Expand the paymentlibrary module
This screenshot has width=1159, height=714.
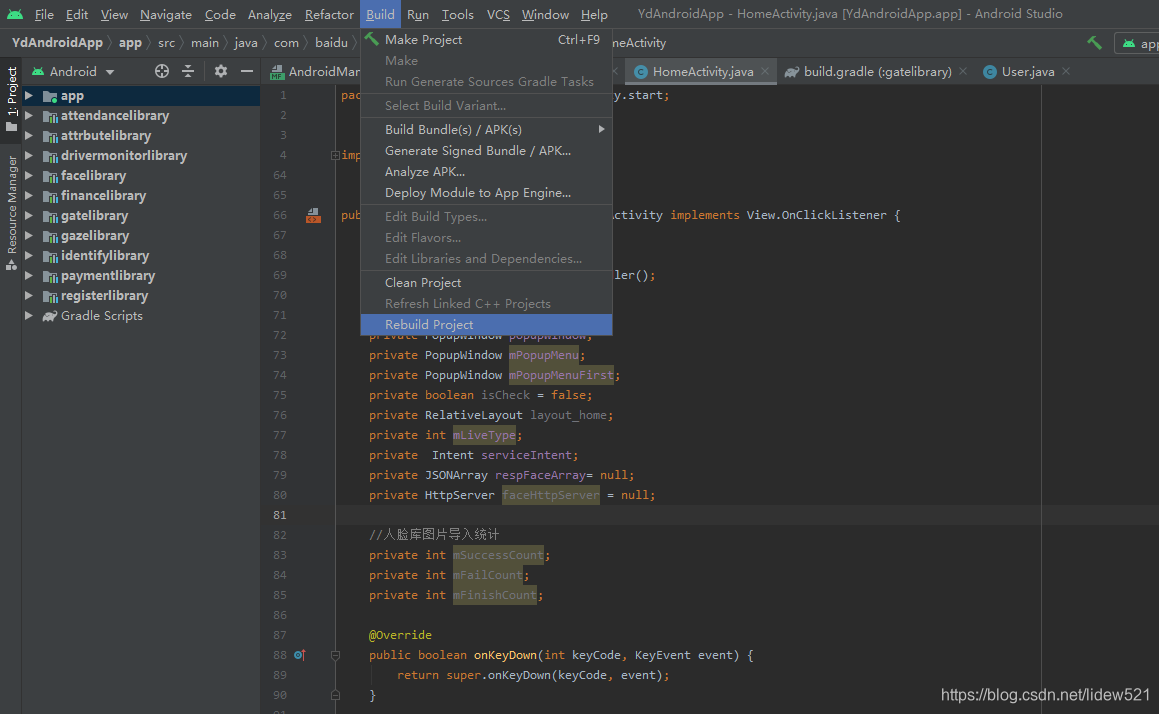pyautogui.click(x=29, y=275)
